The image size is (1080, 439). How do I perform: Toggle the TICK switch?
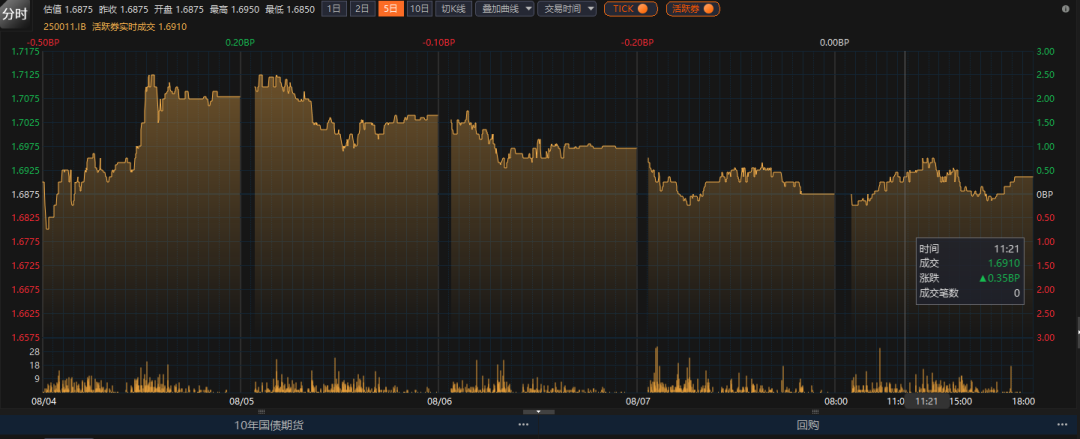(630, 9)
